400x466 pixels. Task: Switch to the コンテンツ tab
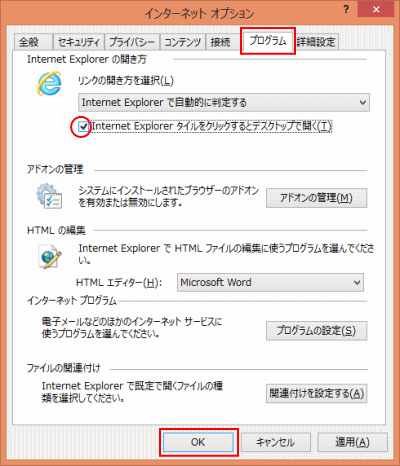(182, 42)
